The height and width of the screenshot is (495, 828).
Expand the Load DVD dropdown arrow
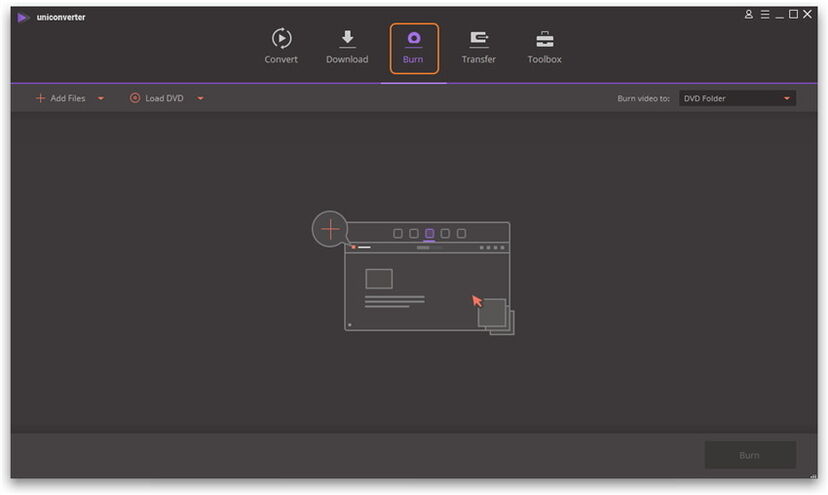click(x=200, y=98)
